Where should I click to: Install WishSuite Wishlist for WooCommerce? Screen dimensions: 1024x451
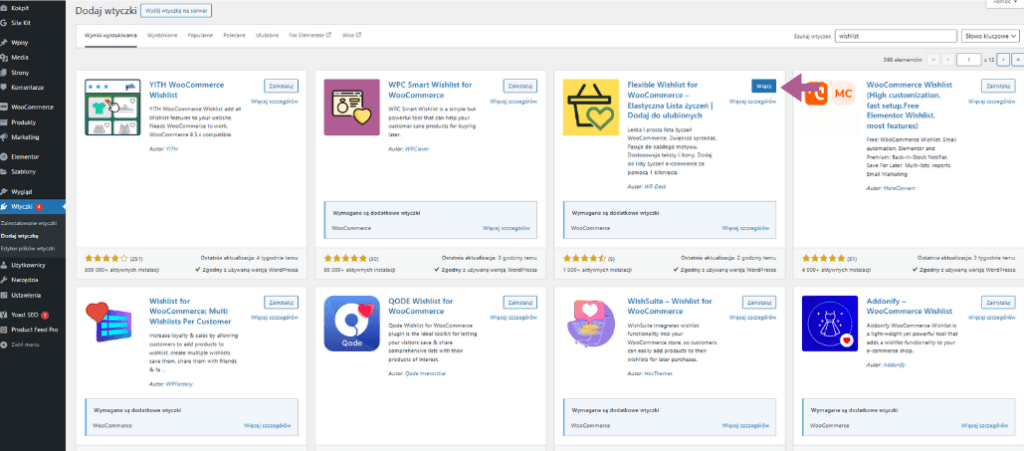pyautogui.click(x=760, y=302)
